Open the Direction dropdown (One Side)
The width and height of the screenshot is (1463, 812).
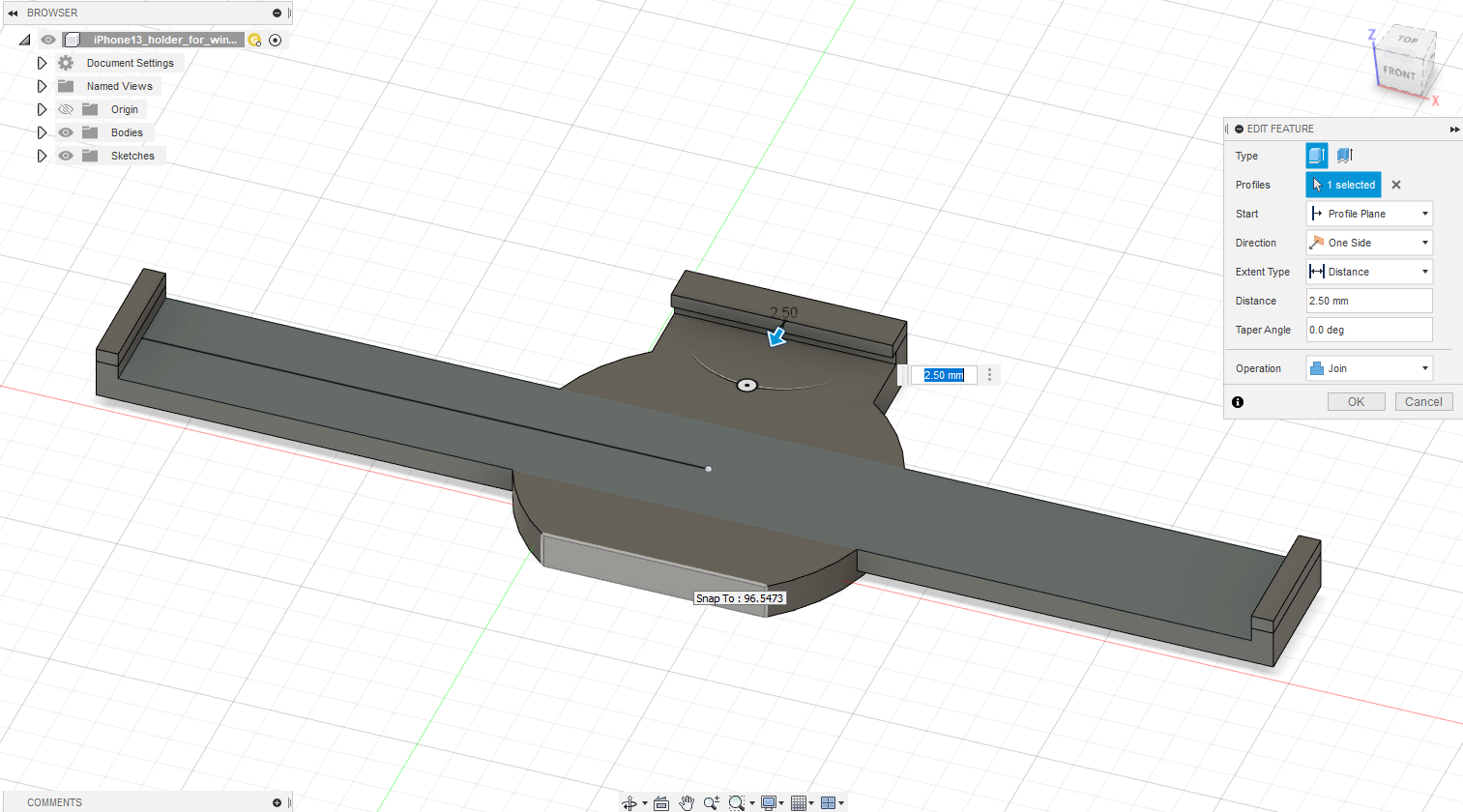tap(1368, 243)
